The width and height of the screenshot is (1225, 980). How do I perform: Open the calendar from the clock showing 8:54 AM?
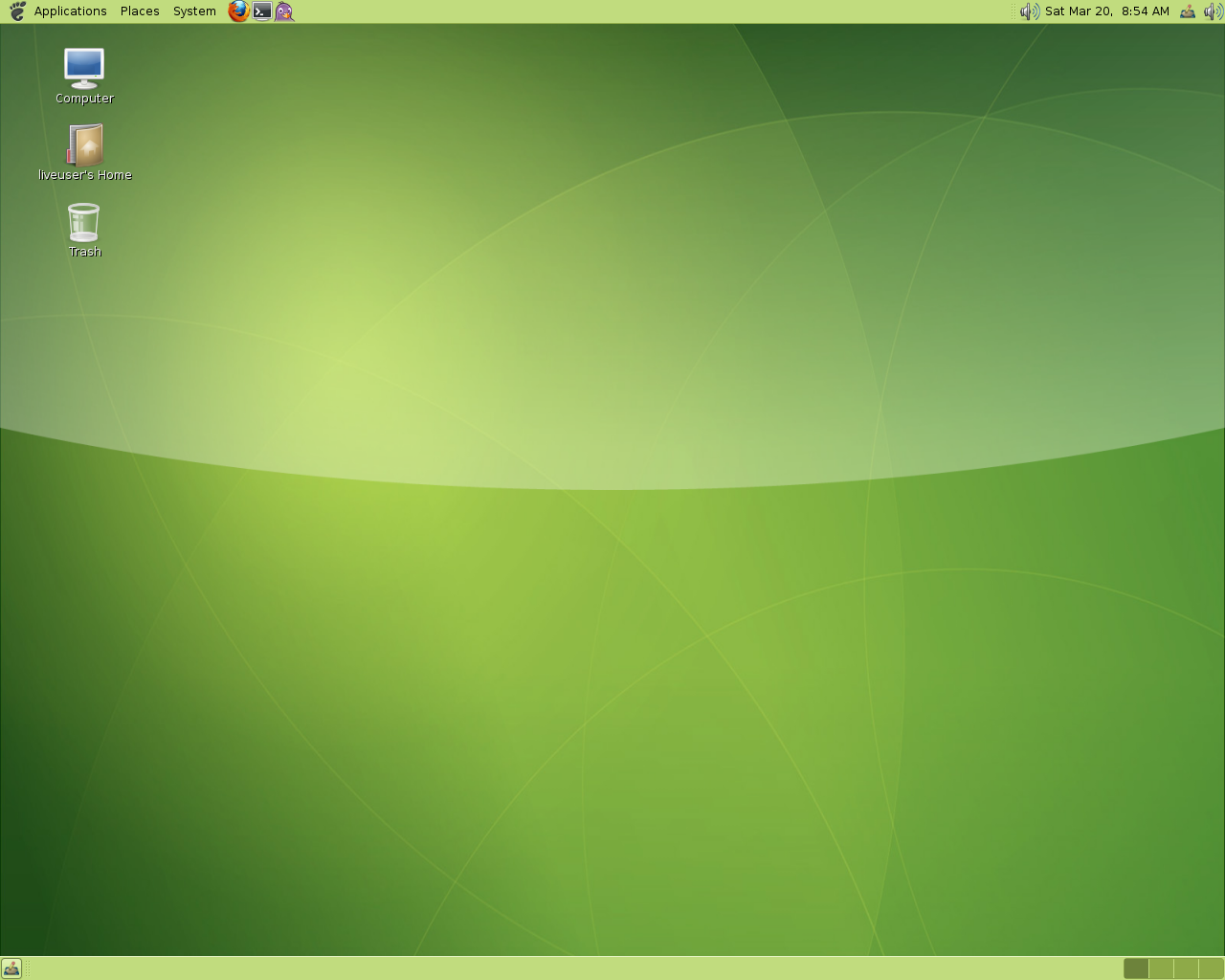click(1107, 11)
